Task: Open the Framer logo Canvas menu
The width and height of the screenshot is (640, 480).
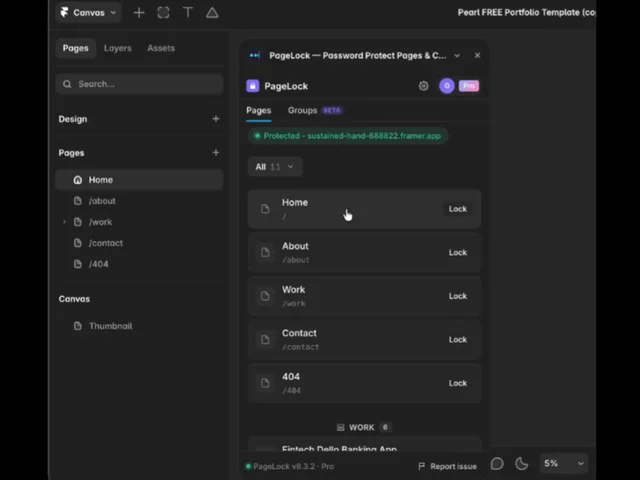Action: (88, 13)
